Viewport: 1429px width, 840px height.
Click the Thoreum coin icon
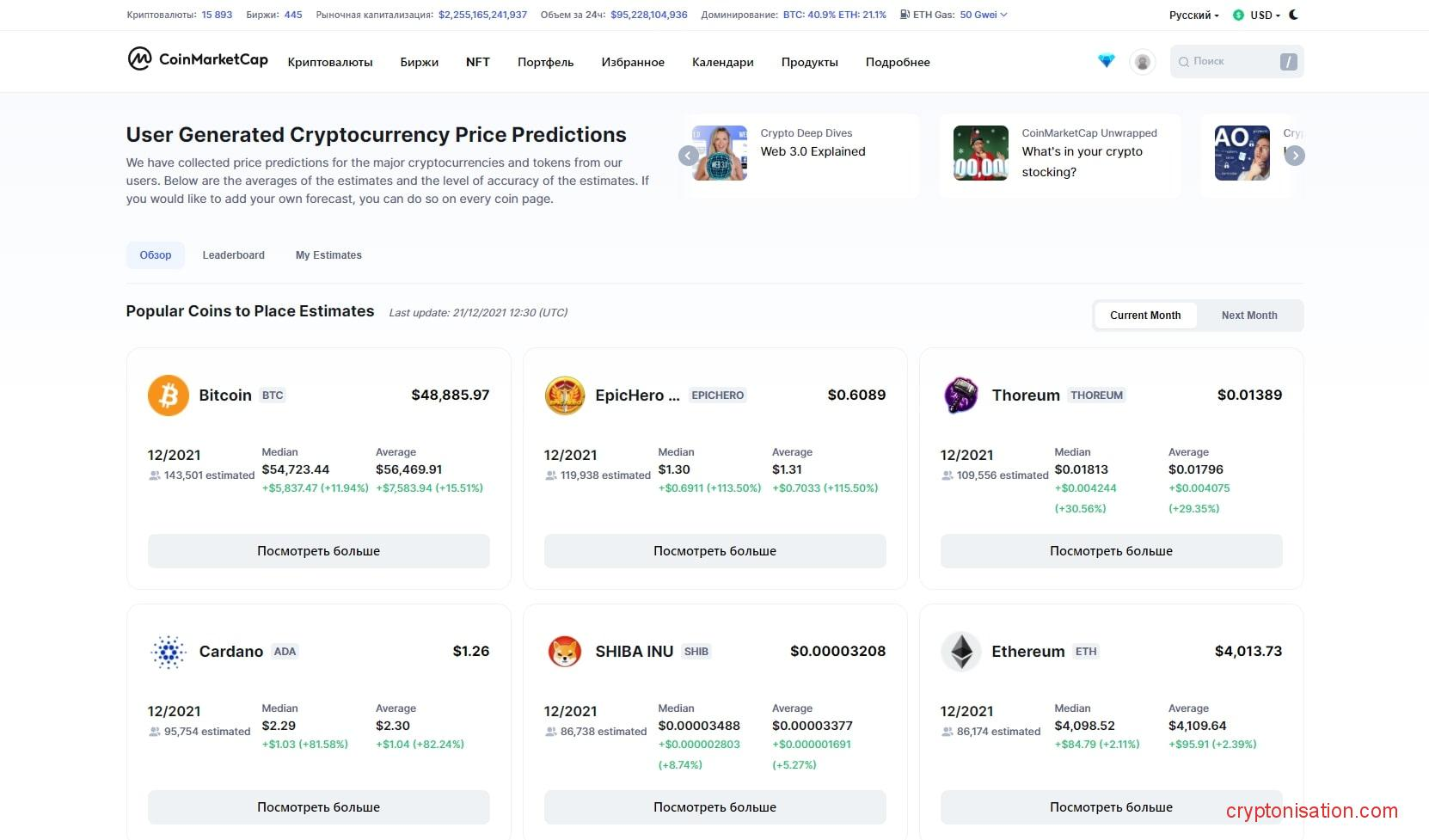(x=961, y=395)
